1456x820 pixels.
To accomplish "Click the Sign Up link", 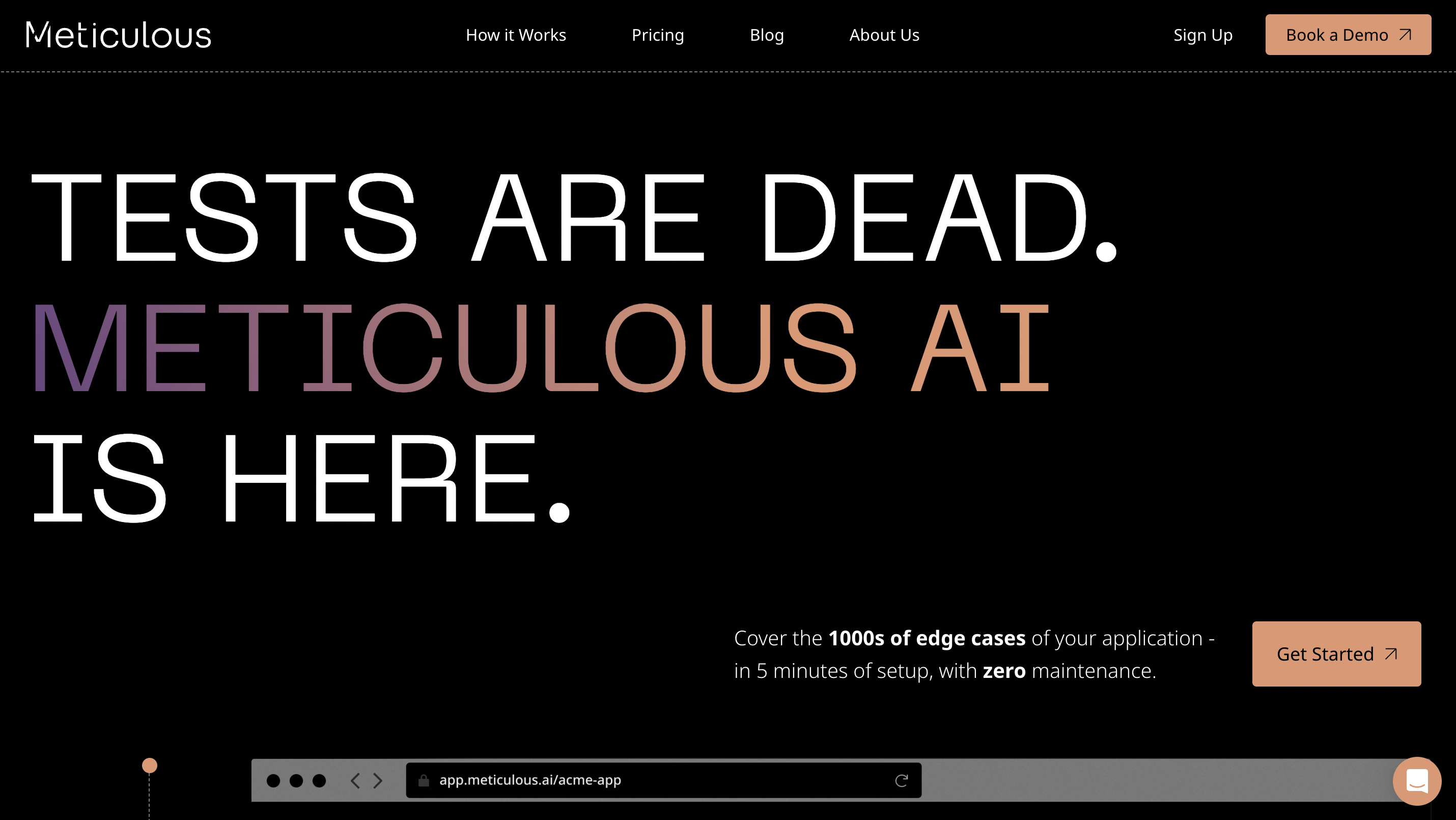I will (x=1203, y=35).
